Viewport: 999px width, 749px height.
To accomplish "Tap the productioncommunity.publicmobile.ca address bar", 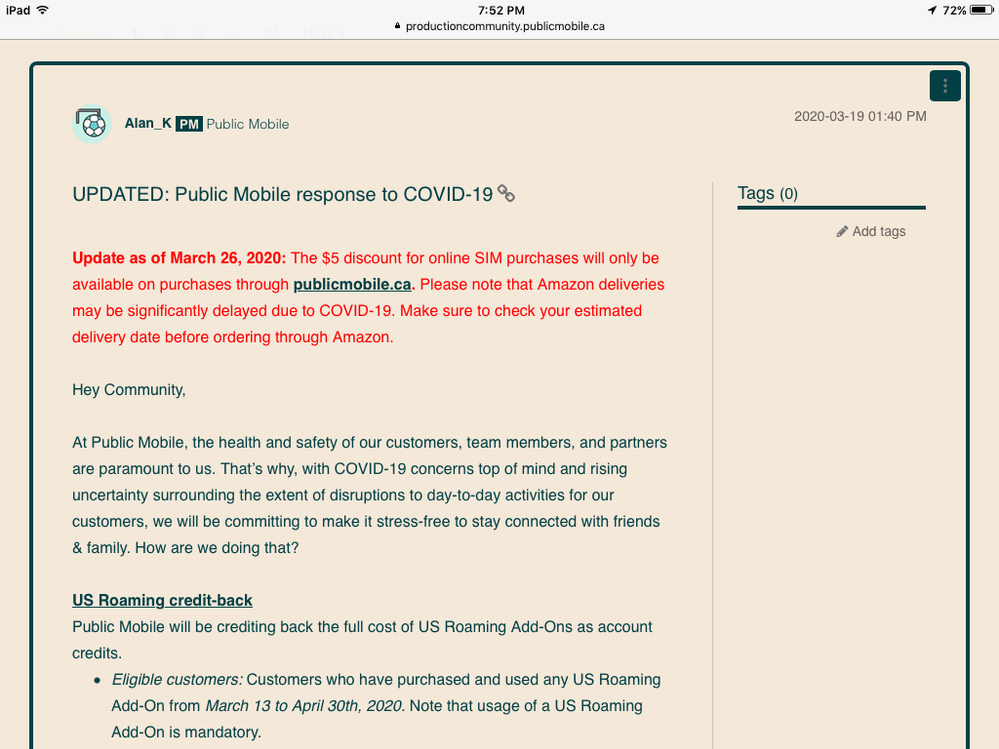I will [504, 26].
